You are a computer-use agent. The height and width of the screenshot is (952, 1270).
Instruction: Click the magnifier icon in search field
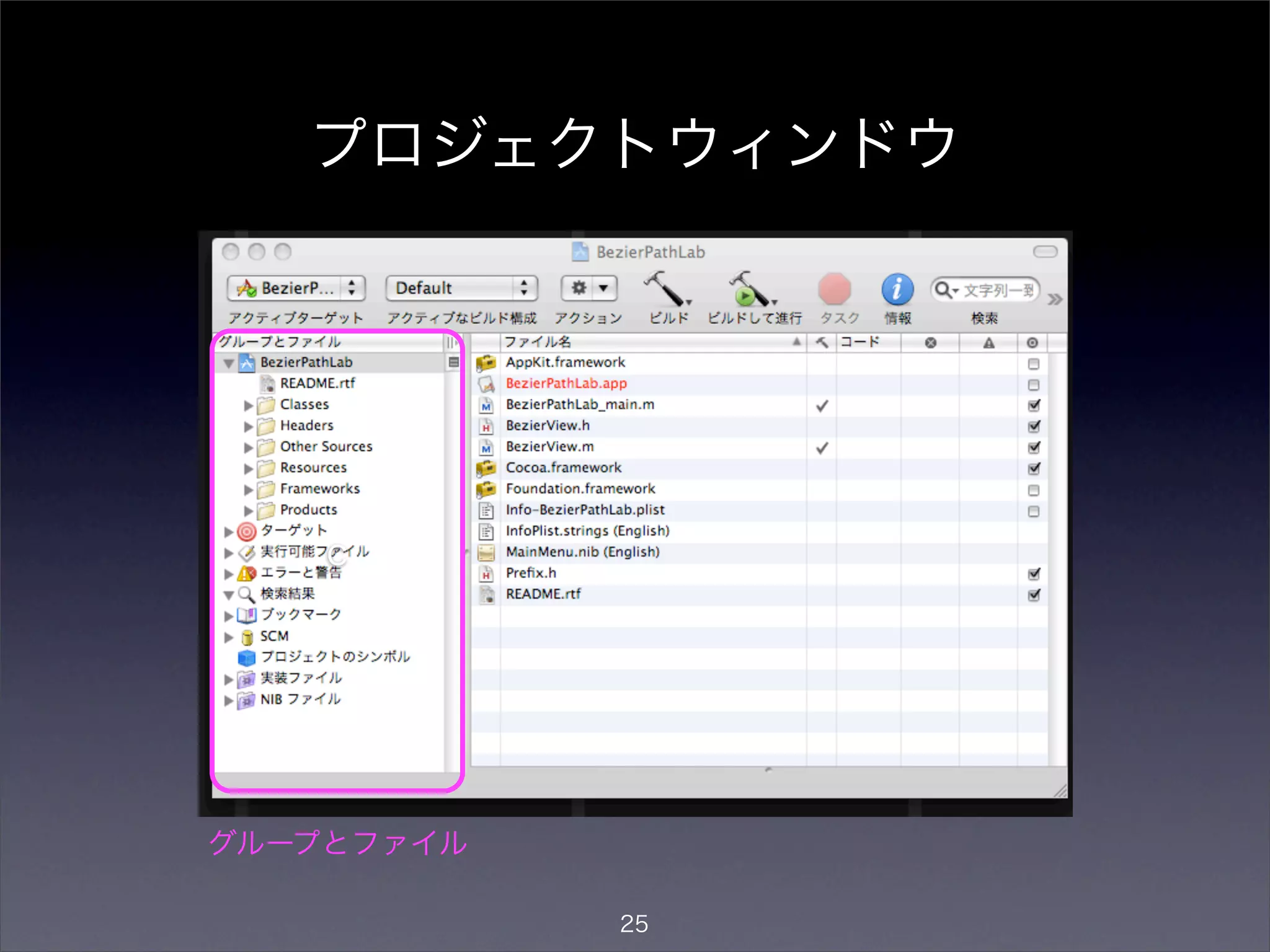tap(944, 289)
